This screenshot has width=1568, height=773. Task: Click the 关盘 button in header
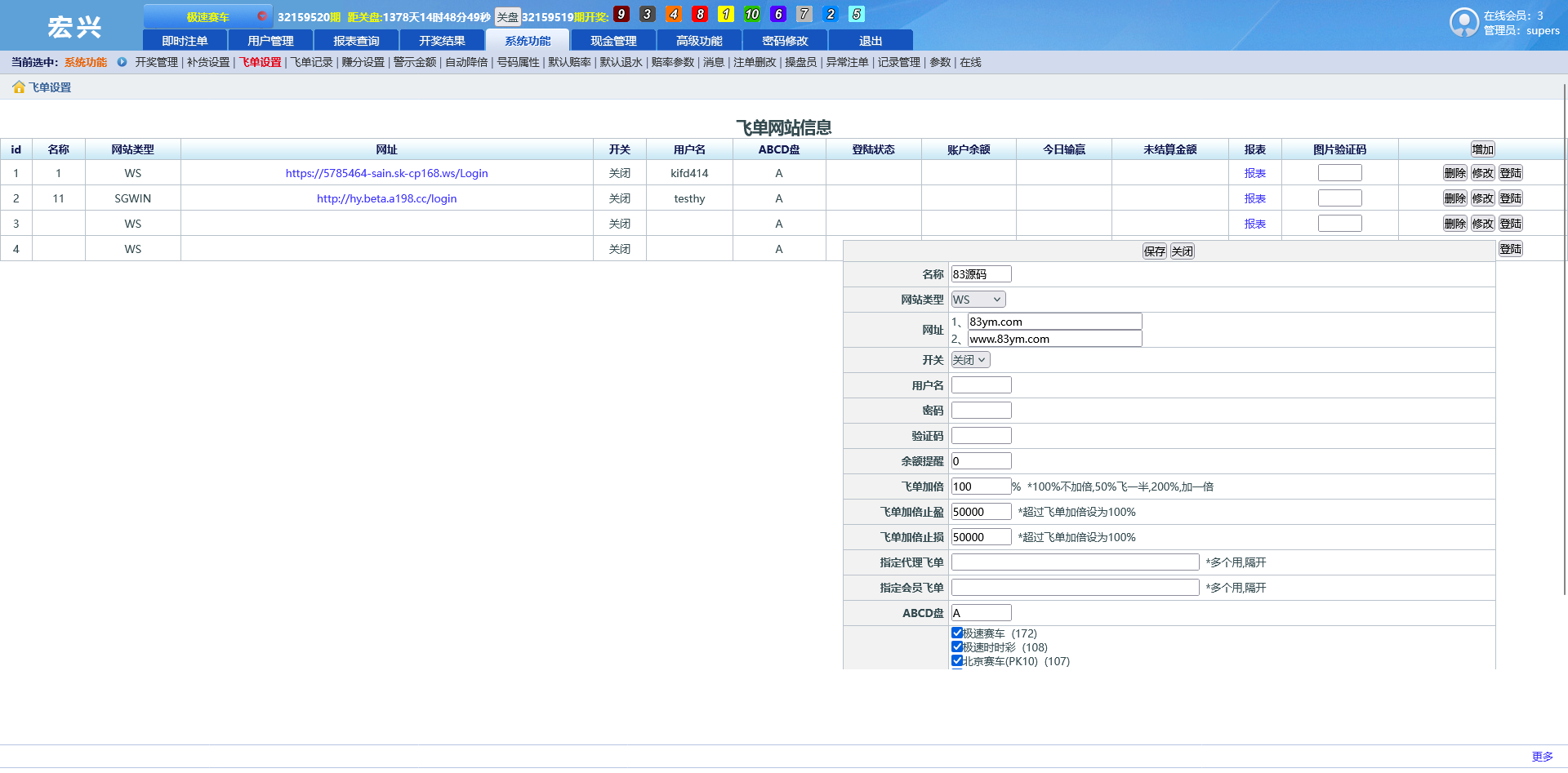pyautogui.click(x=507, y=17)
